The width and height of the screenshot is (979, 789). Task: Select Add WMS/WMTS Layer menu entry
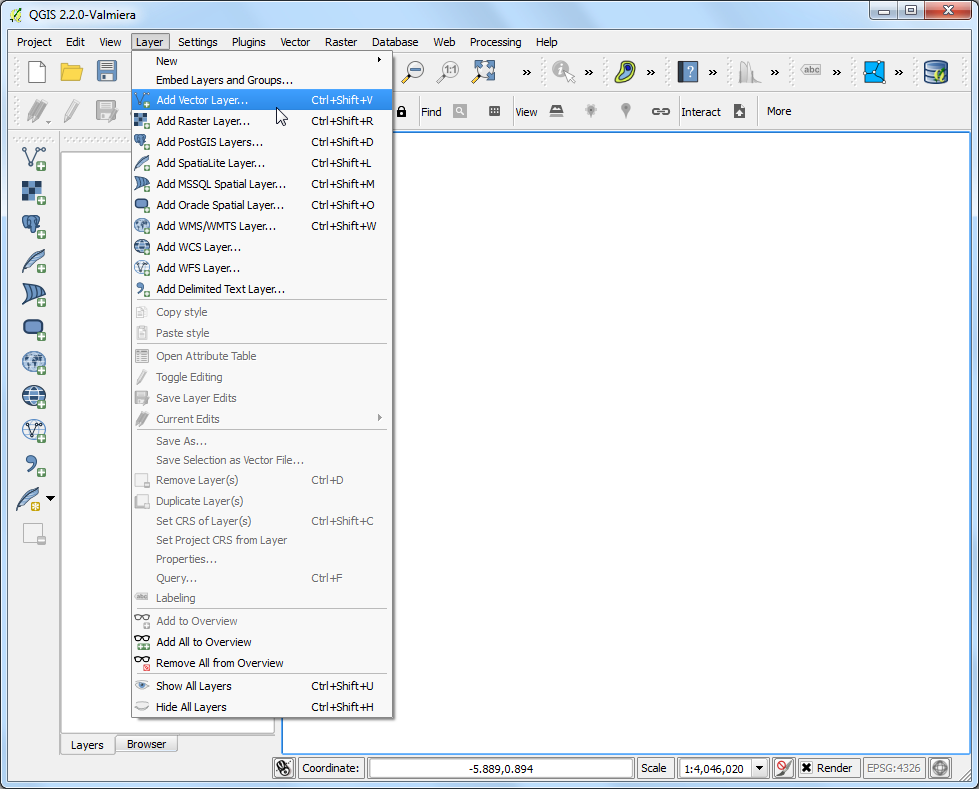[x=262, y=226]
